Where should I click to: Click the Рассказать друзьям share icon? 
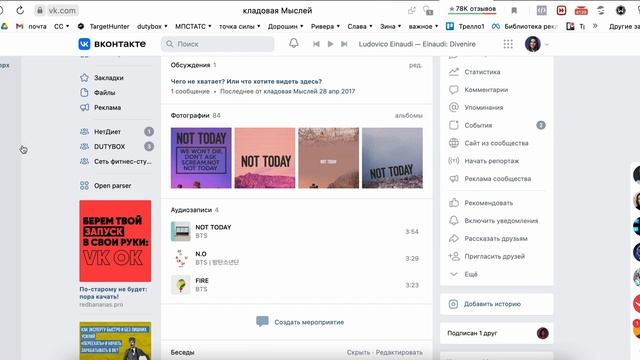pos(454,238)
